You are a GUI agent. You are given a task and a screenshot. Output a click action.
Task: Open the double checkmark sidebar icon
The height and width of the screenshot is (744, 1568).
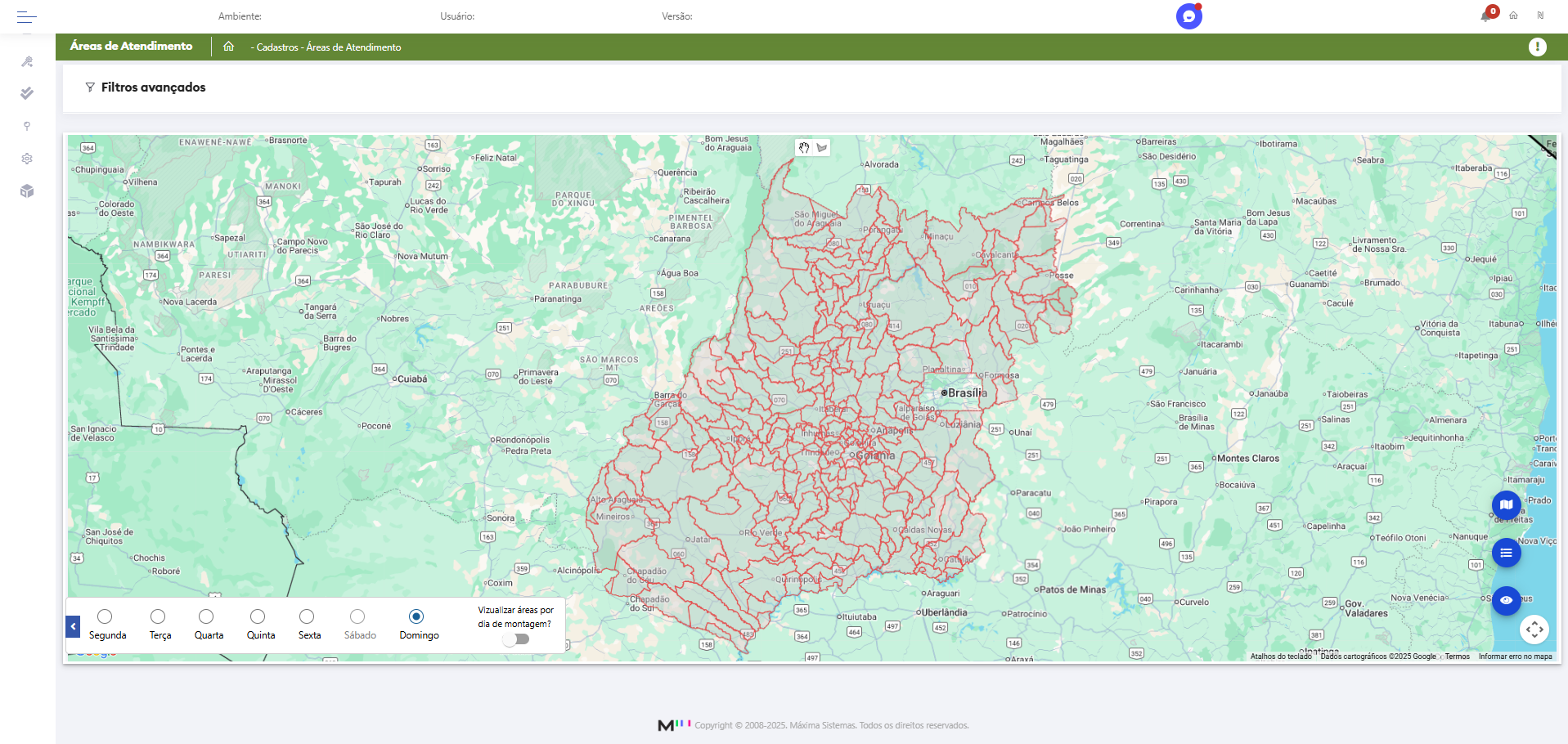[27, 93]
